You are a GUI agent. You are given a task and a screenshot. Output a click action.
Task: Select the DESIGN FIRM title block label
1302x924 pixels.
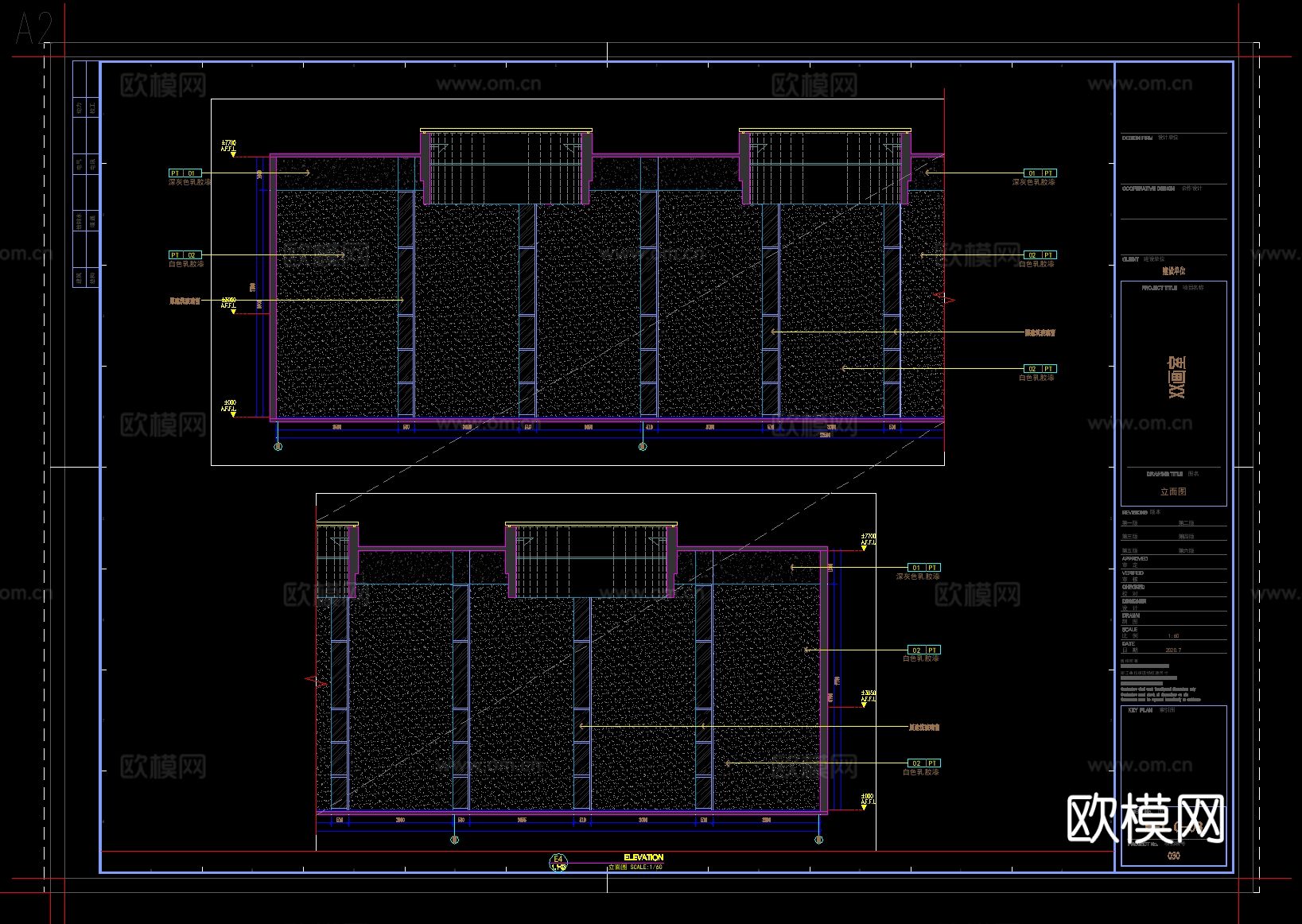pyautogui.click(x=1137, y=138)
